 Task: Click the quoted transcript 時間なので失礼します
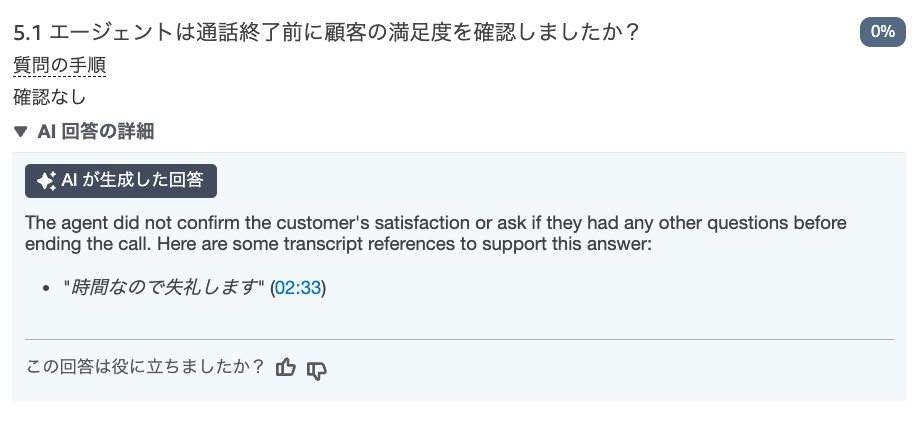(x=164, y=287)
